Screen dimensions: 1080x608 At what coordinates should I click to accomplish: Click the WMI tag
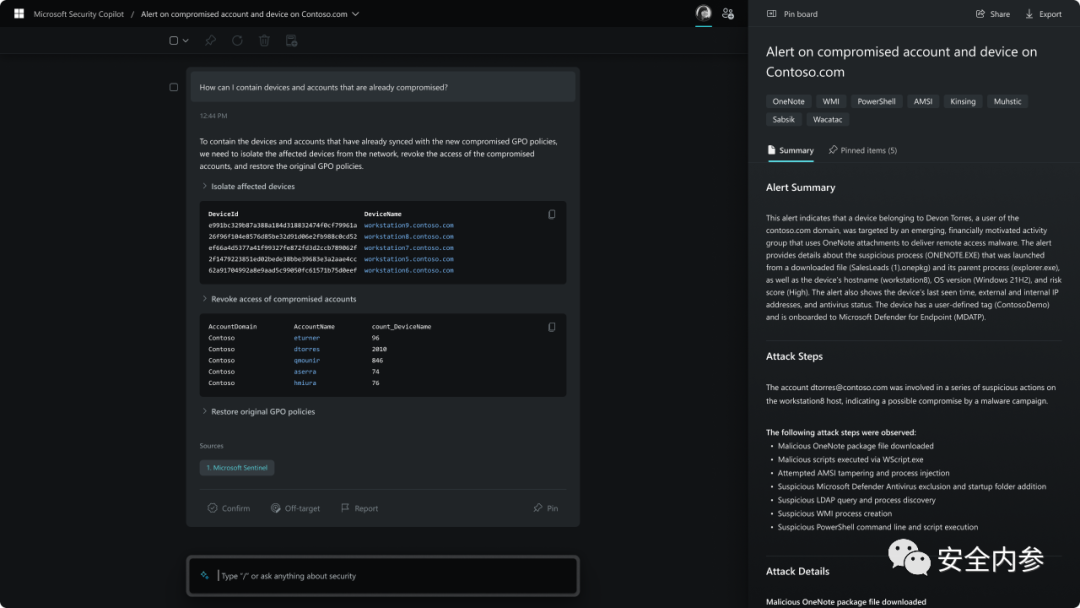point(831,101)
